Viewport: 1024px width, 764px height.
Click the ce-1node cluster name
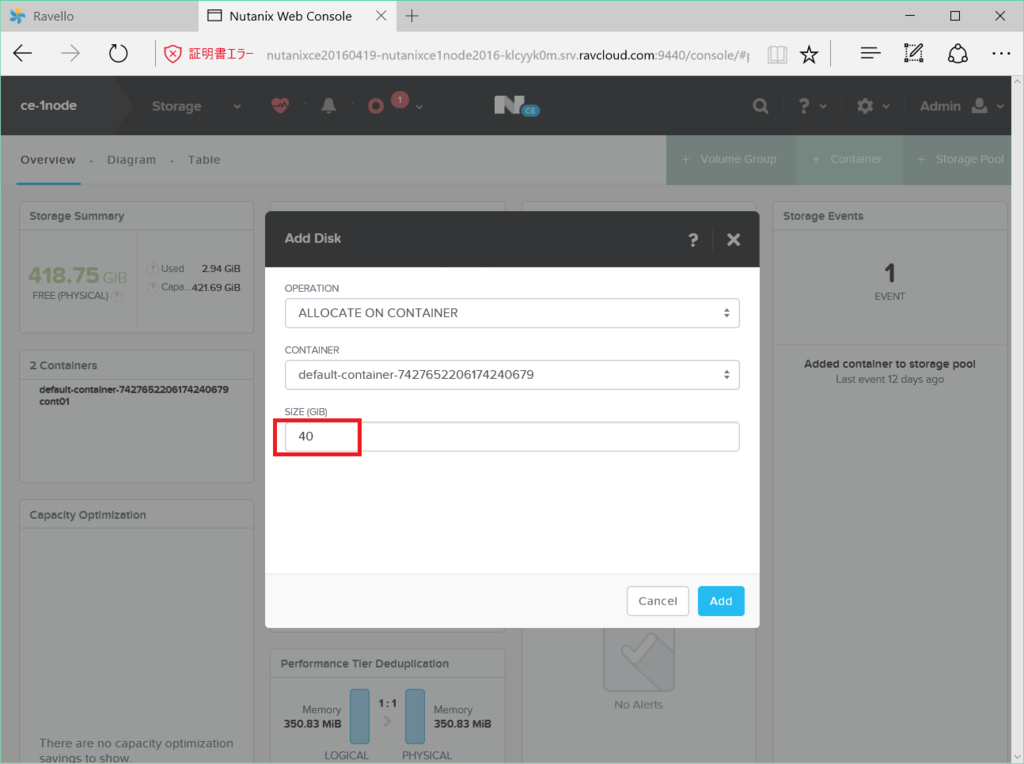pyautogui.click(x=48, y=106)
